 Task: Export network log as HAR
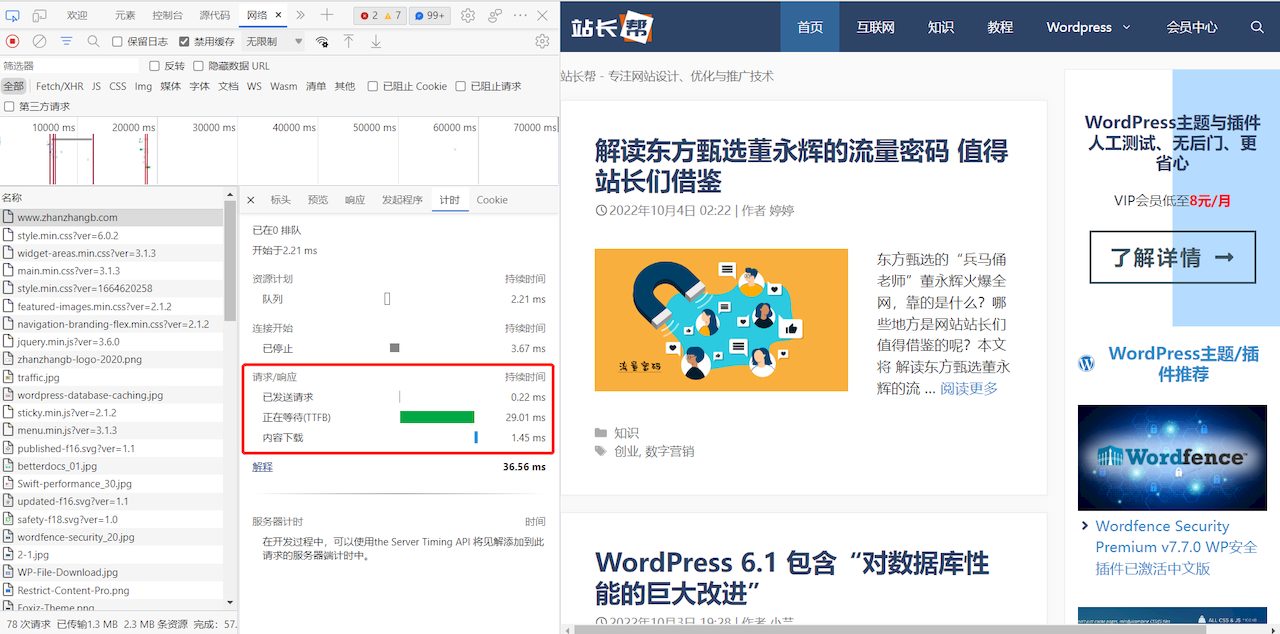374,41
